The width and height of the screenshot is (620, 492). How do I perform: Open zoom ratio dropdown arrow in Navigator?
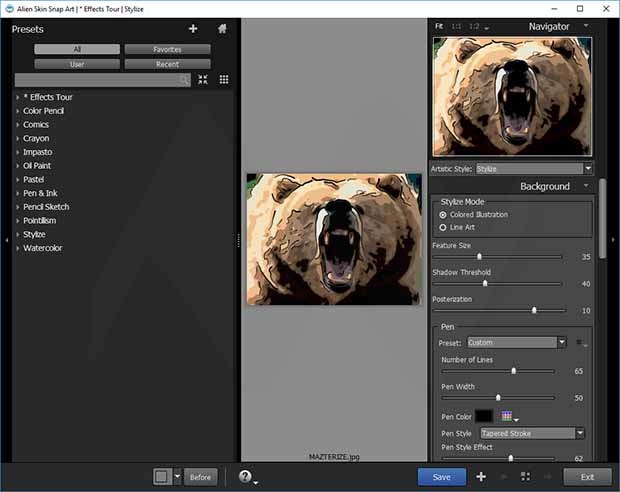486,28
